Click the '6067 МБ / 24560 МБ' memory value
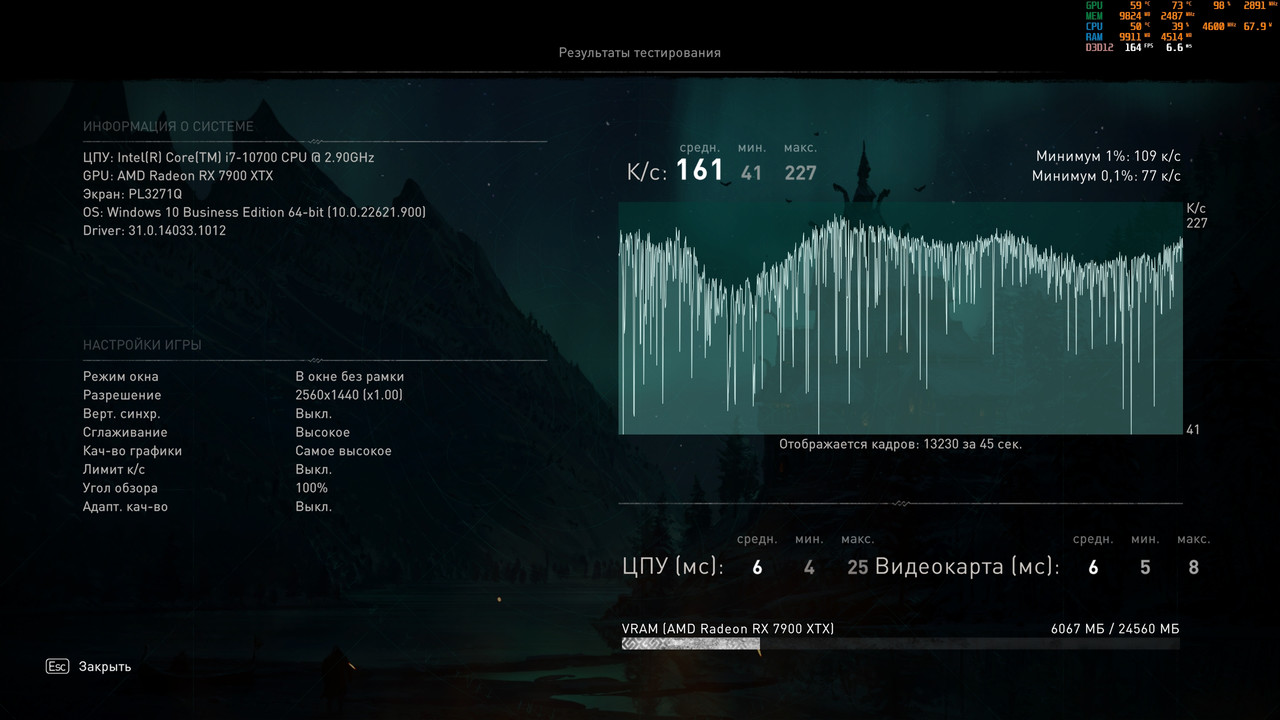Screen dimensions: 1280x720 click(x=1115, y=629)
